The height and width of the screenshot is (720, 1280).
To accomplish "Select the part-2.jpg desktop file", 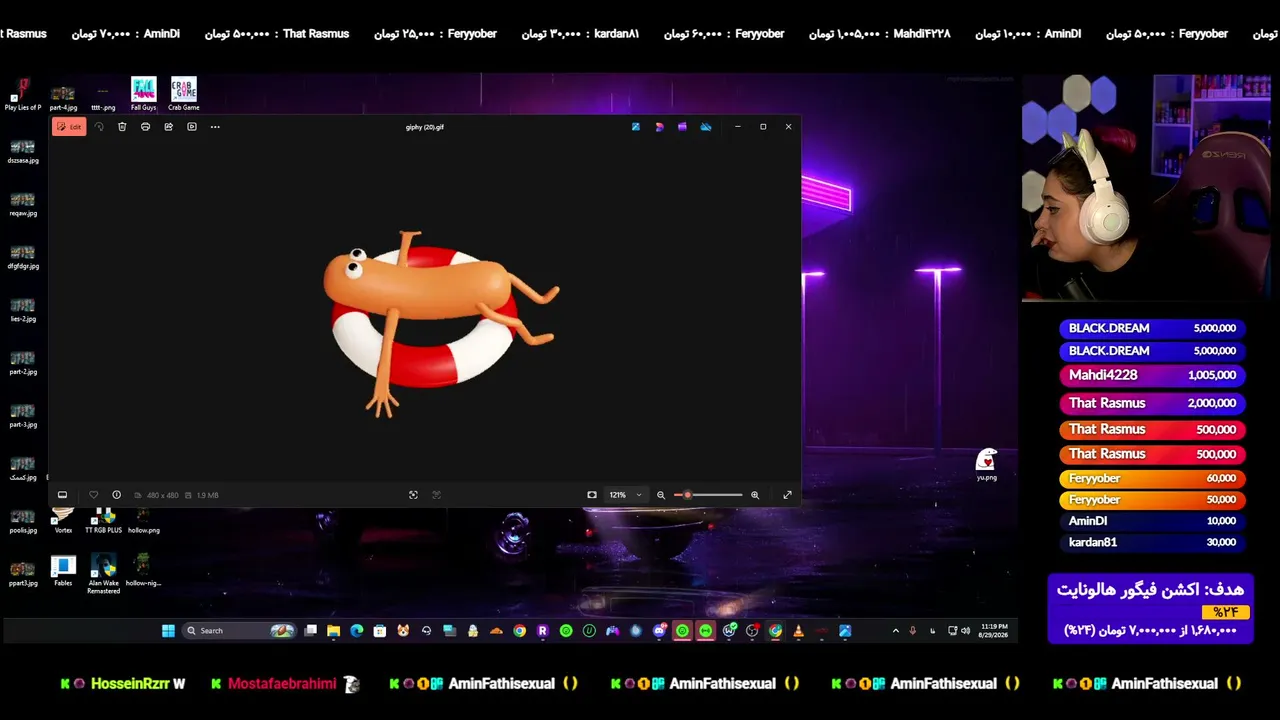I will pyautogui.click(x=23, y=364).
